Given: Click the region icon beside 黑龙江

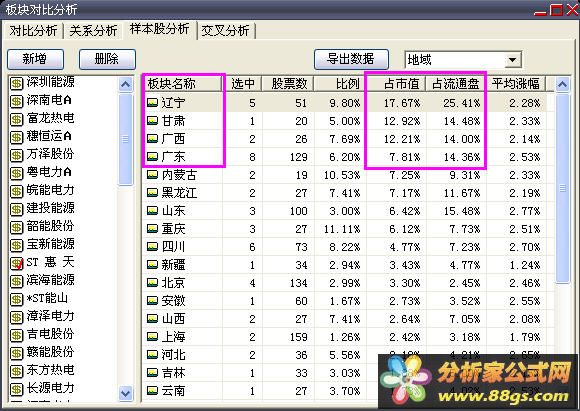Looking at the screenshot, I should click(x=152, y=193).
